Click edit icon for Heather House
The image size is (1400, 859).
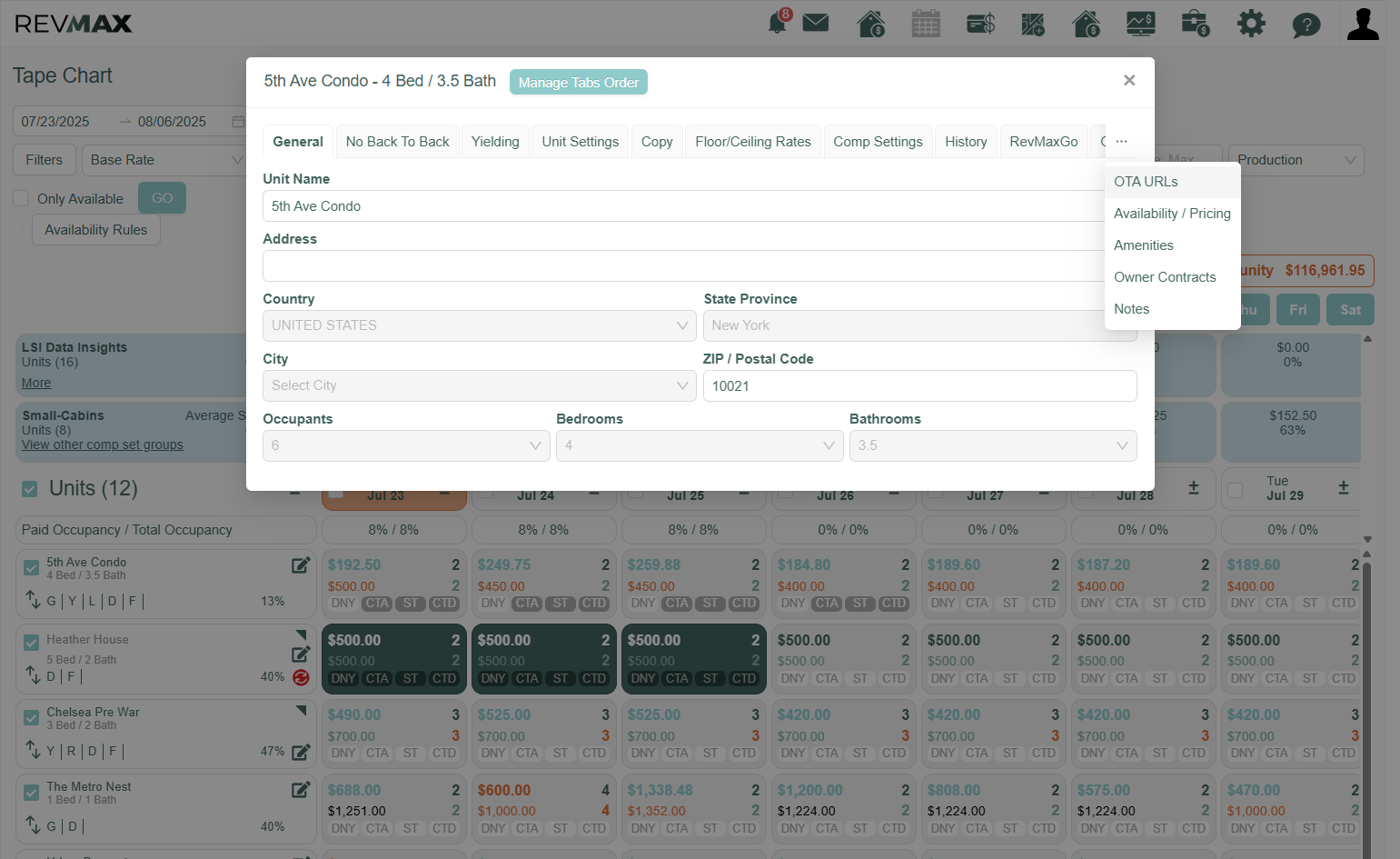pos(301,654)
